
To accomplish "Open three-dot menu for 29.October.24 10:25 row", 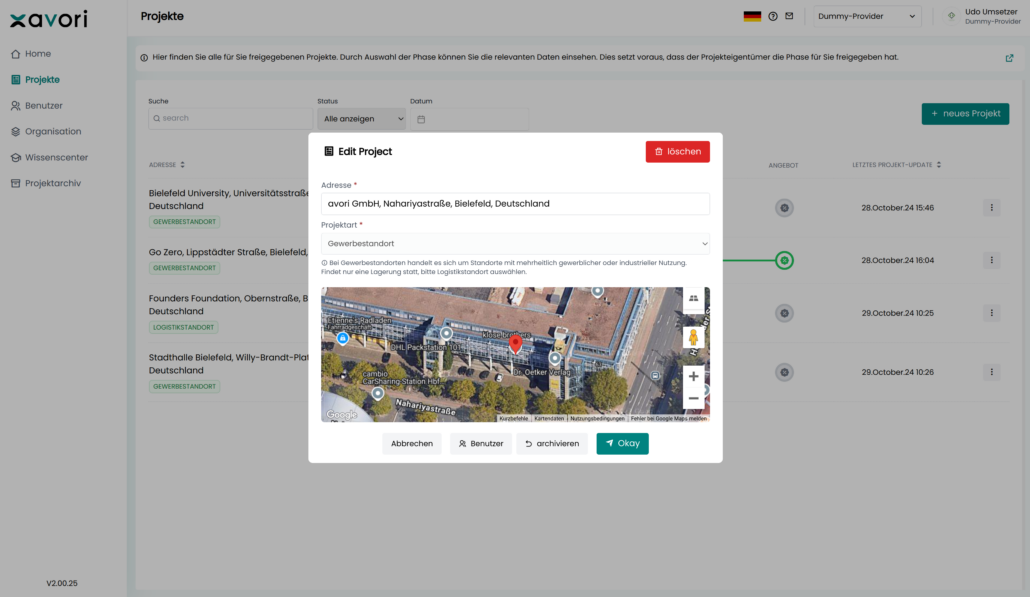I will 992,313.
